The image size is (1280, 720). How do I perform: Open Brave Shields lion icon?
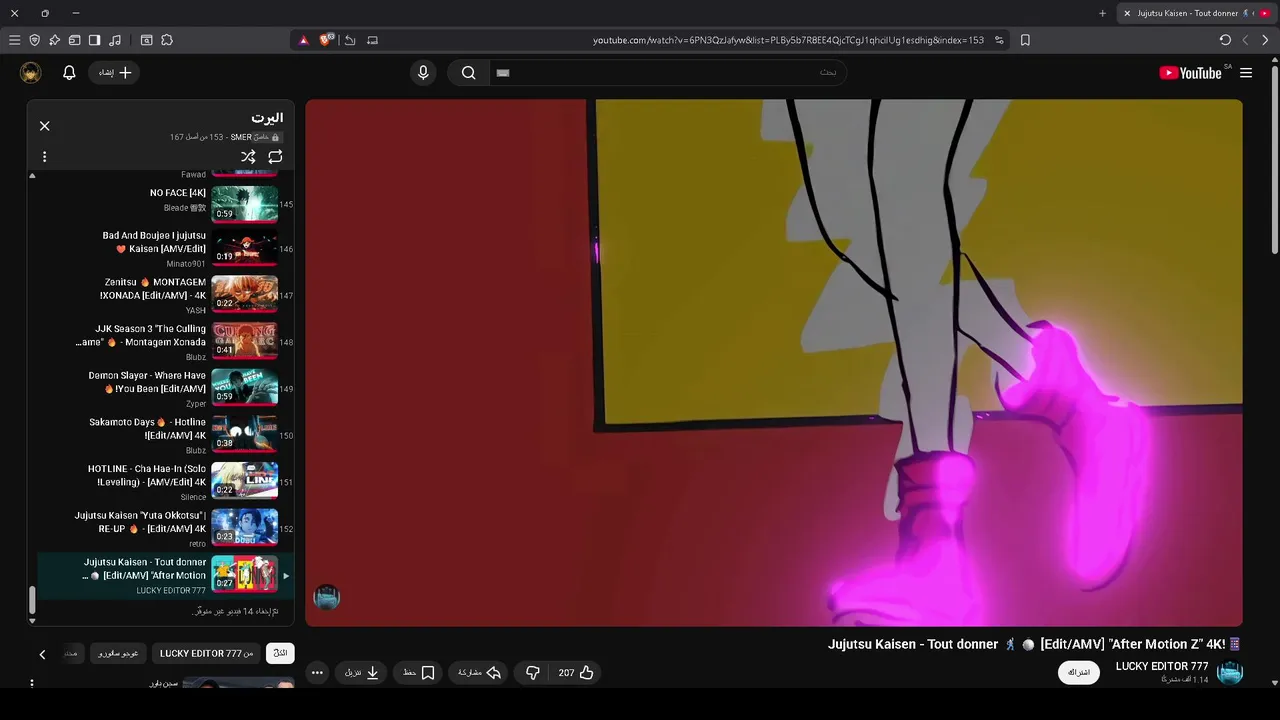325,40
